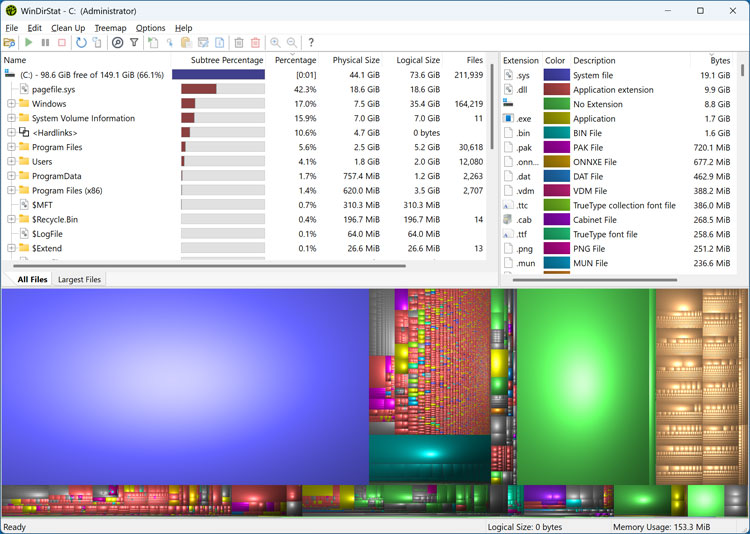Select the $LogFile row
750x534 pixels.
(x=243, y=234)
